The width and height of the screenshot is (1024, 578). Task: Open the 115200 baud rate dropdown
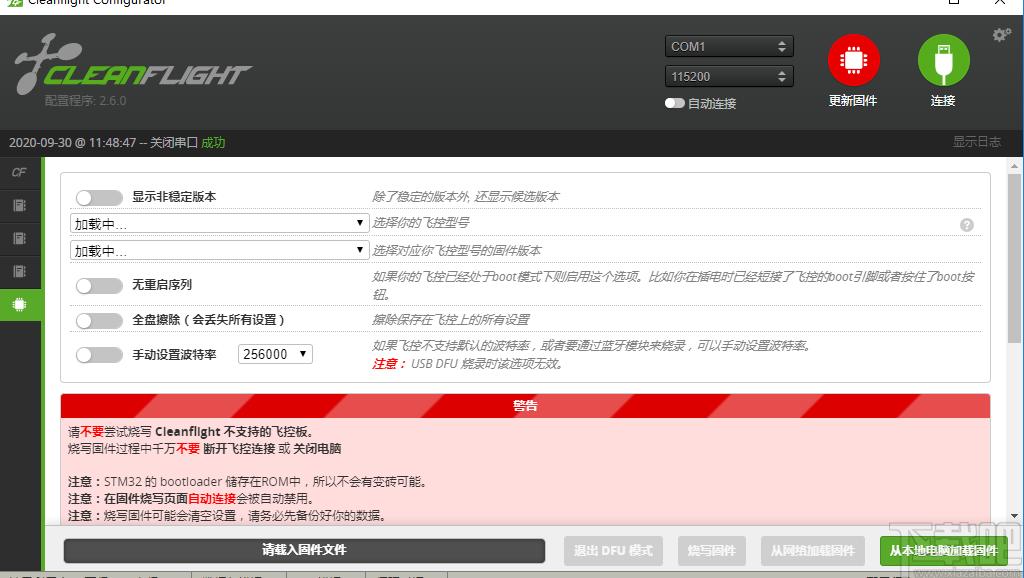click(x=729, y=76)
